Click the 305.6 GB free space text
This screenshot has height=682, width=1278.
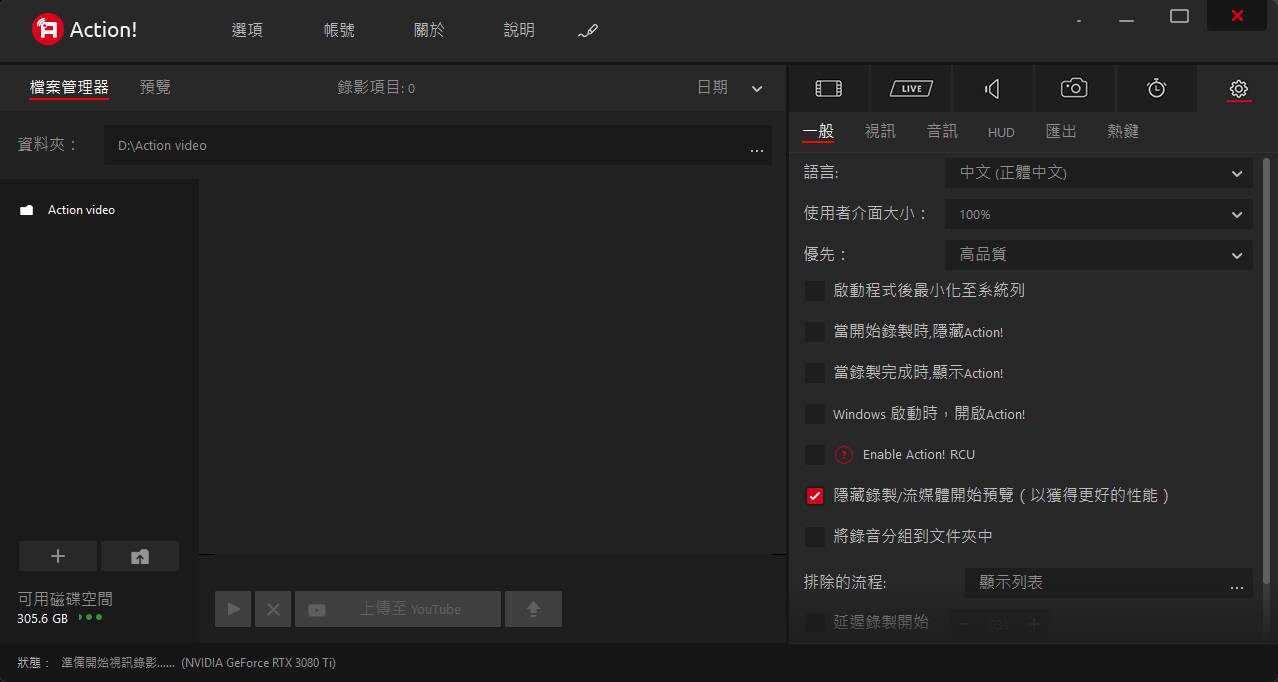pos(43,618)
